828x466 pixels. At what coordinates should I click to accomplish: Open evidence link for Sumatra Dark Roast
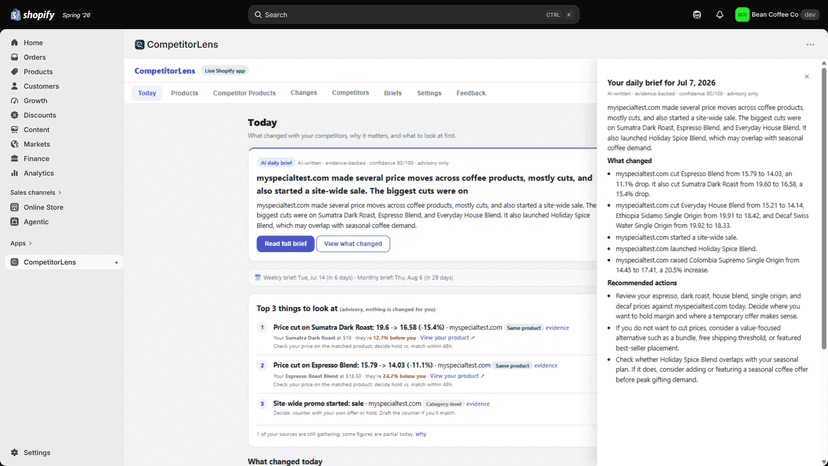(557, 328)
